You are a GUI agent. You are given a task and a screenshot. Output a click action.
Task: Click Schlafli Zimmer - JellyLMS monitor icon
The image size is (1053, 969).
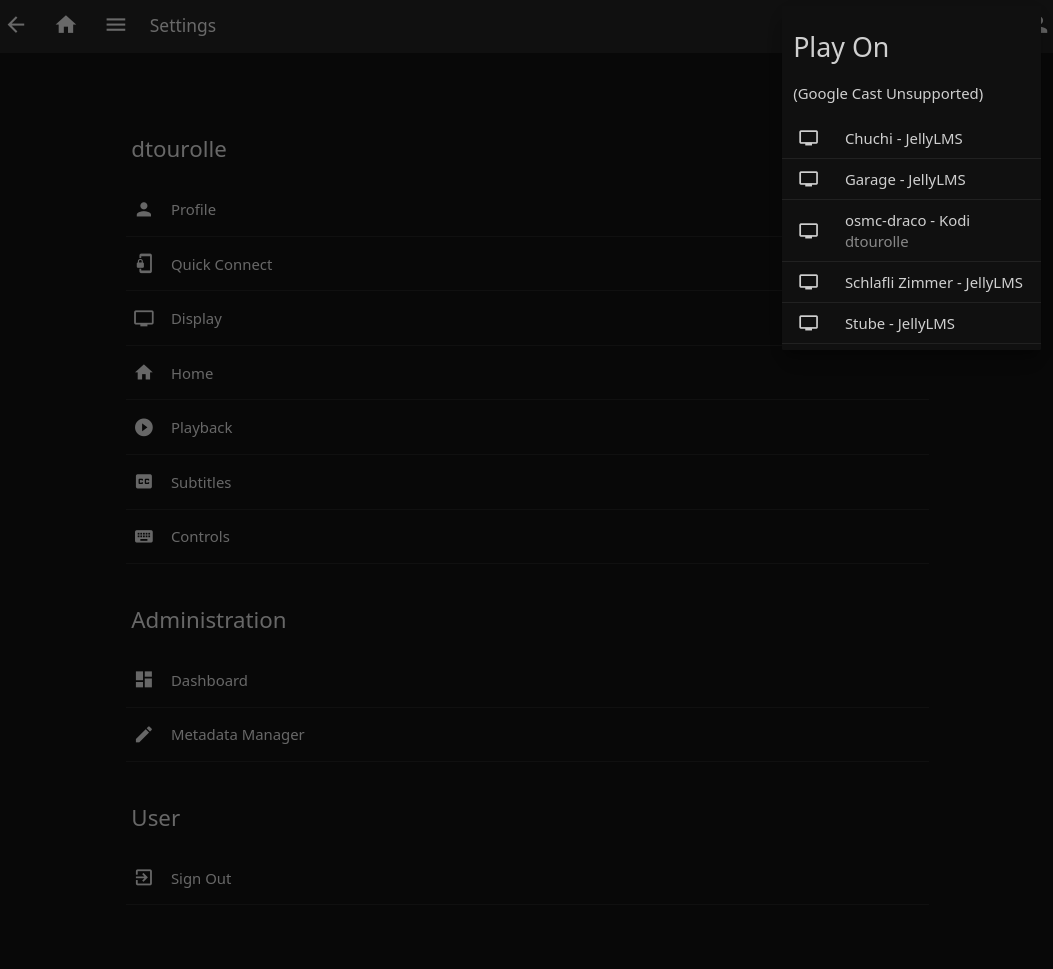click(808, 281)
